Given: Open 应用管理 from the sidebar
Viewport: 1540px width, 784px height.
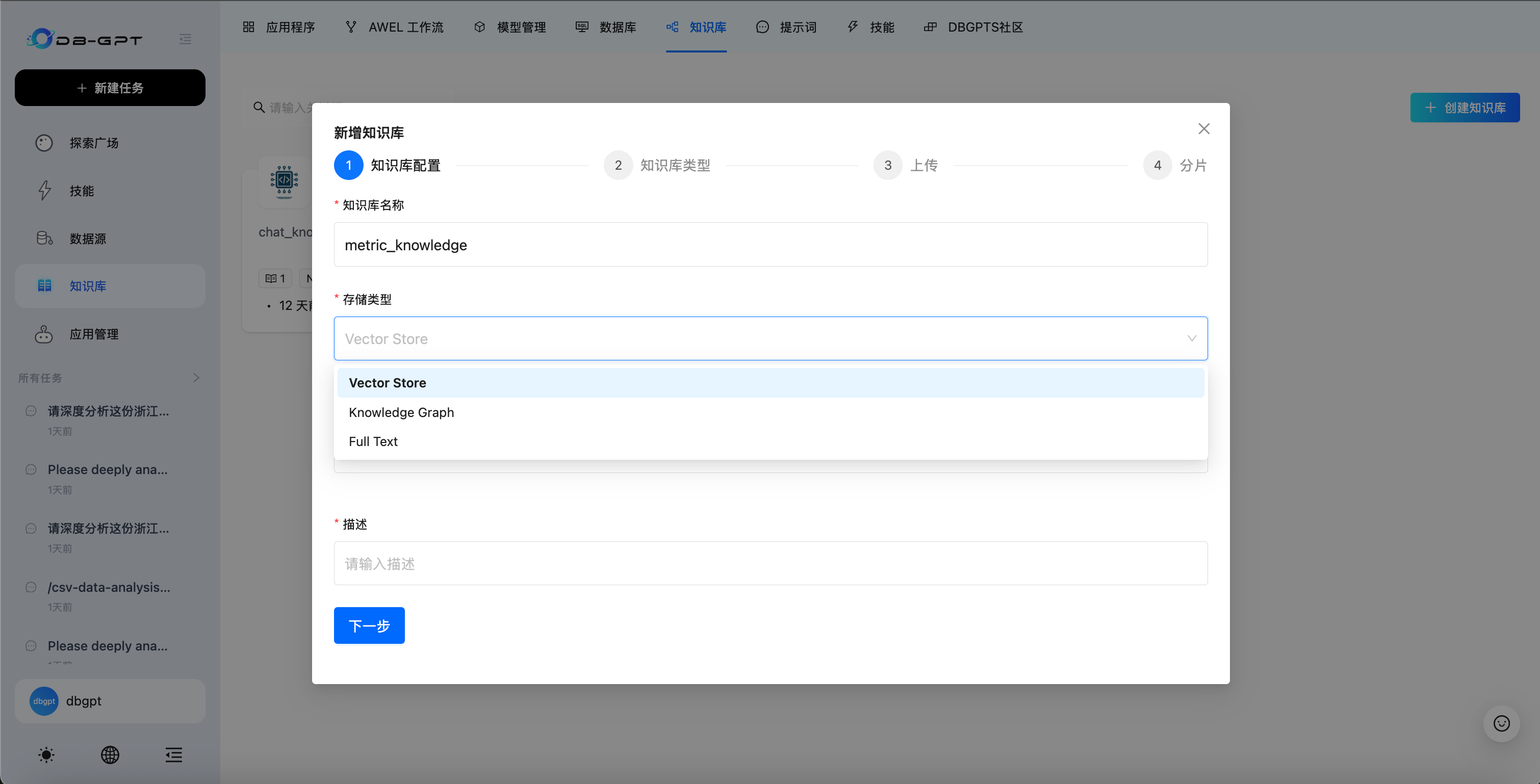Looking at the screenshot, I should pyautogui.click(x=93, y=334).
